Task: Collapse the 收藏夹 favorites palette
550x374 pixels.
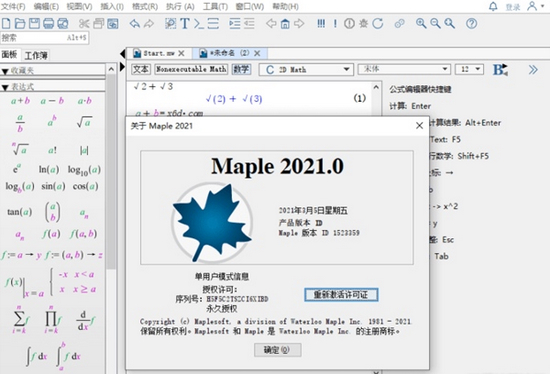Action: pos(5,71)
